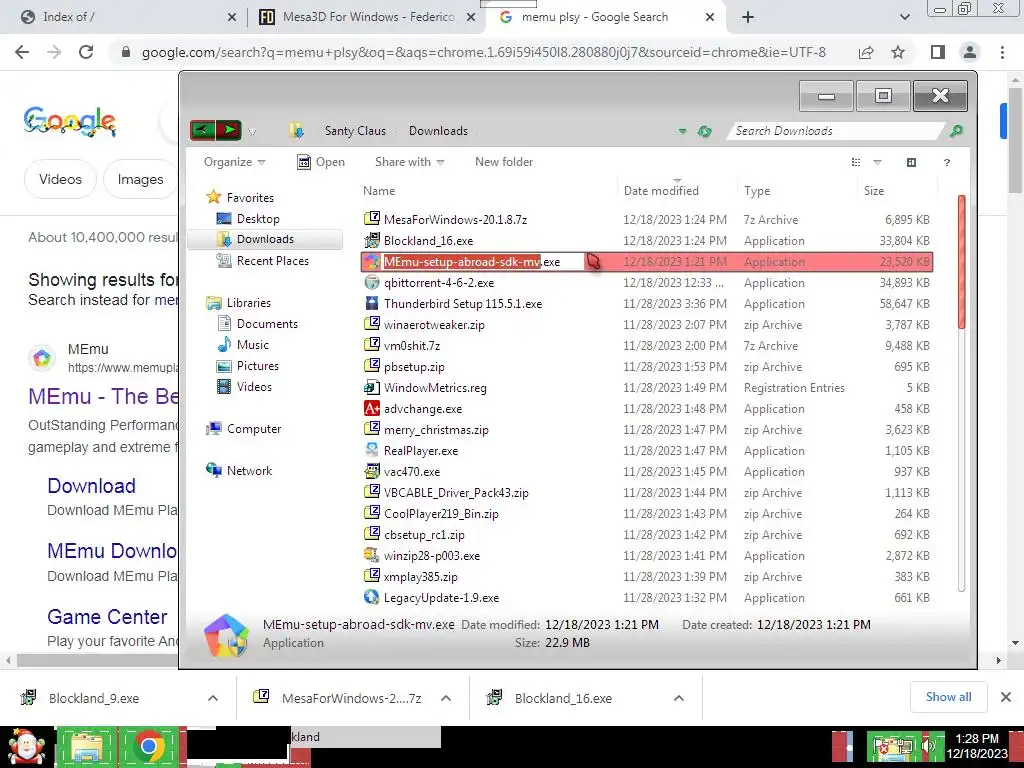The height and width of the screenshot is (768, 1024).
Task: Focus the Search Downloads field
Action: [x=836, y=131]
